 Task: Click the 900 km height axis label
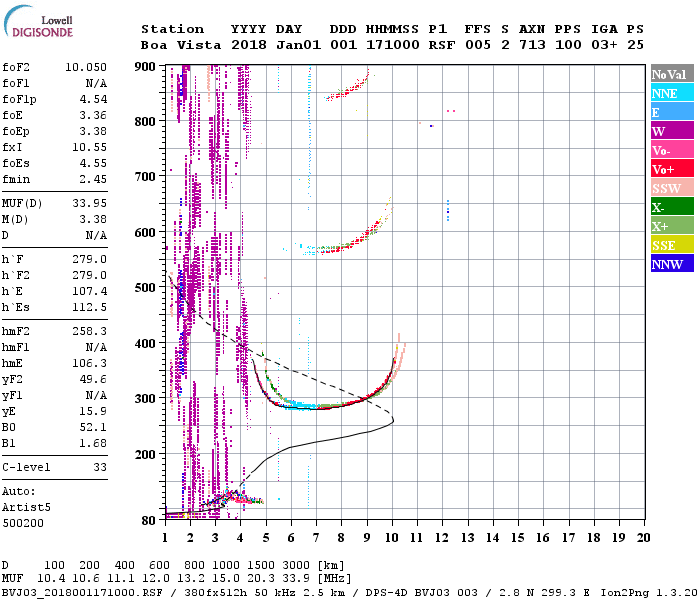point(145,67)
